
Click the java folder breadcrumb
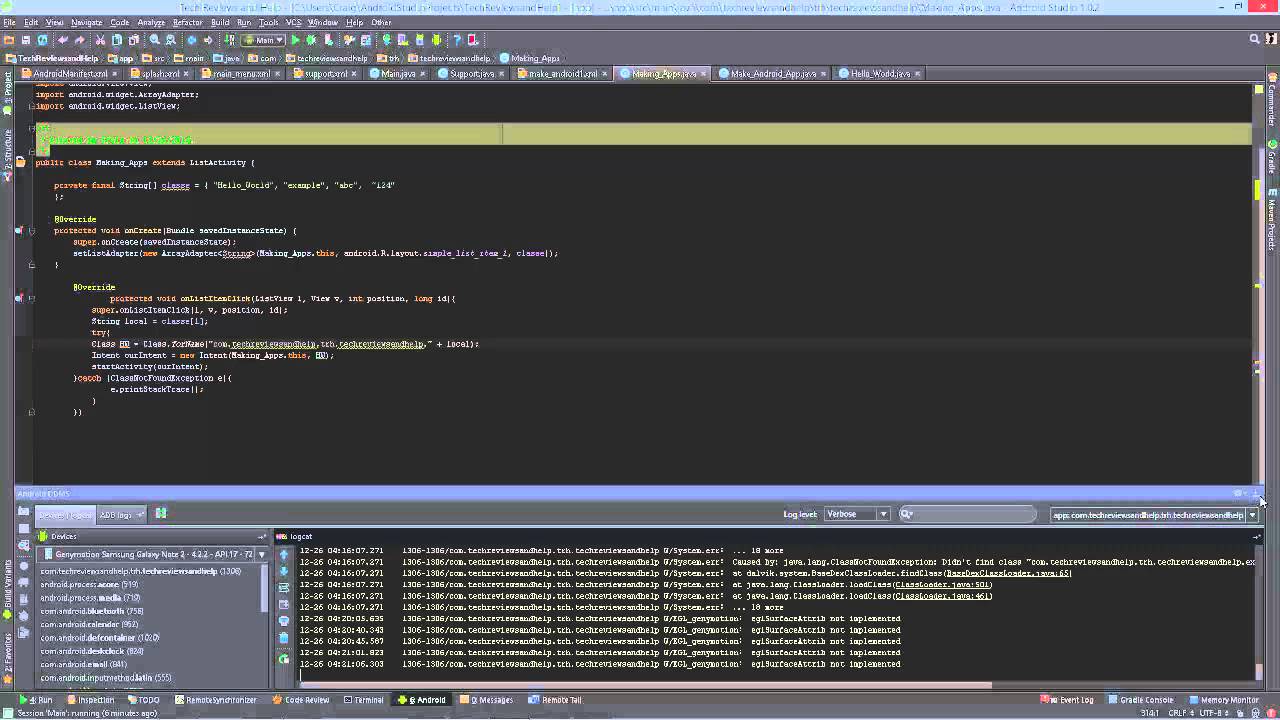(225, 58)
